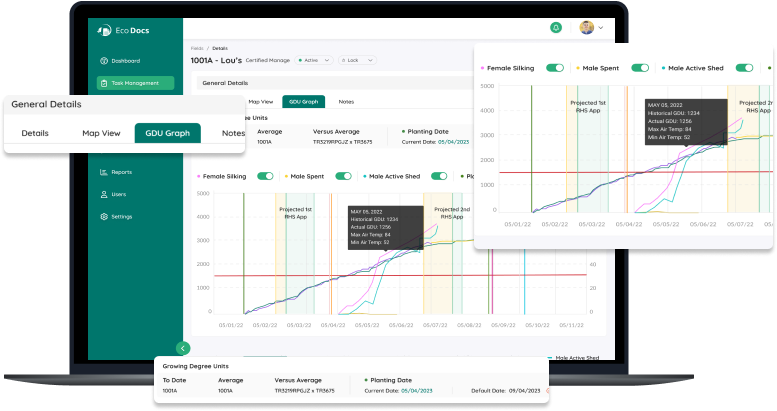Toggle Male Spent switch in floating chart card

(x=640, y=68)
